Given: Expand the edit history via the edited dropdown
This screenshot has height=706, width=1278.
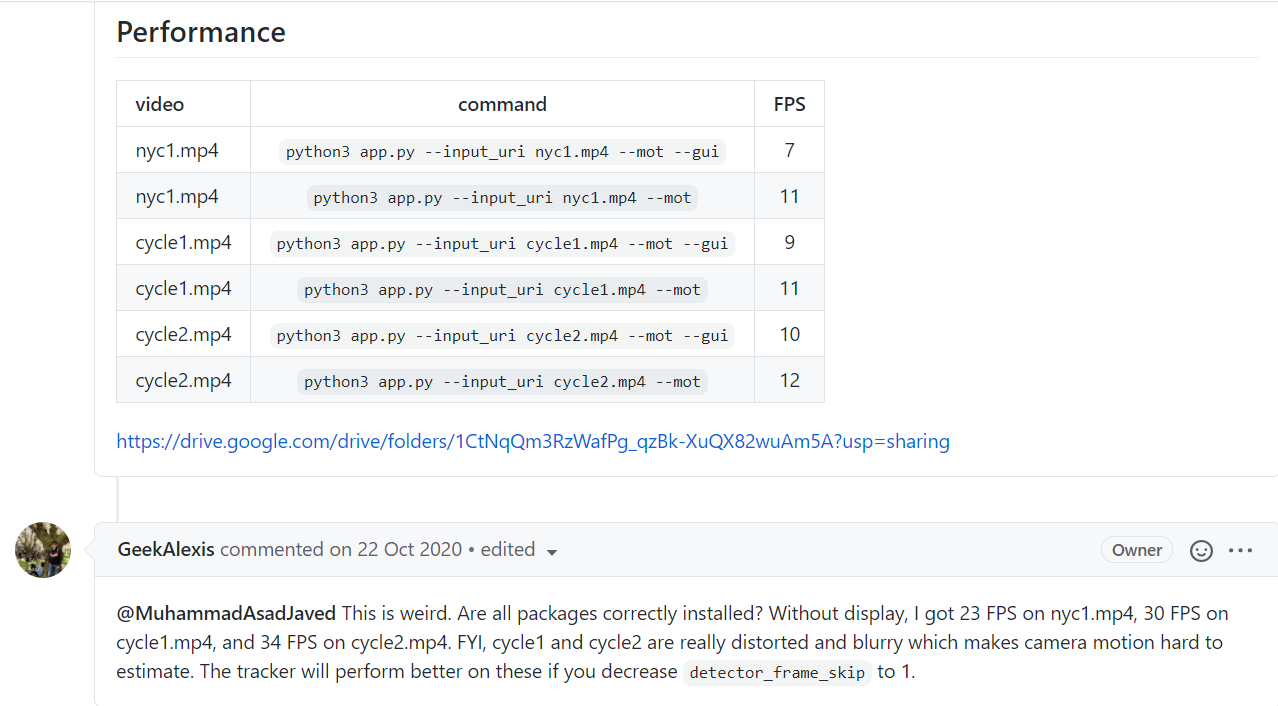Looking at the screenshot, I should 552,553.
